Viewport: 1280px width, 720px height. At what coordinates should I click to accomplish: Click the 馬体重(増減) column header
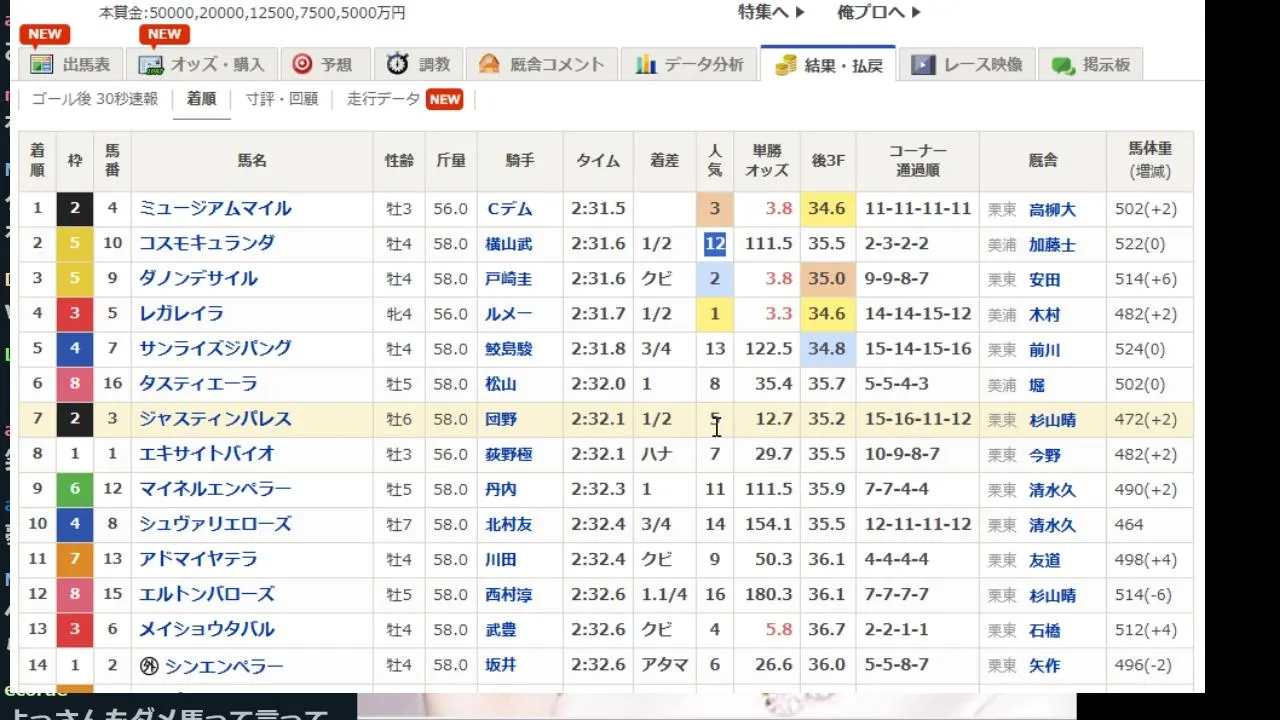[x=1149, y=160]
